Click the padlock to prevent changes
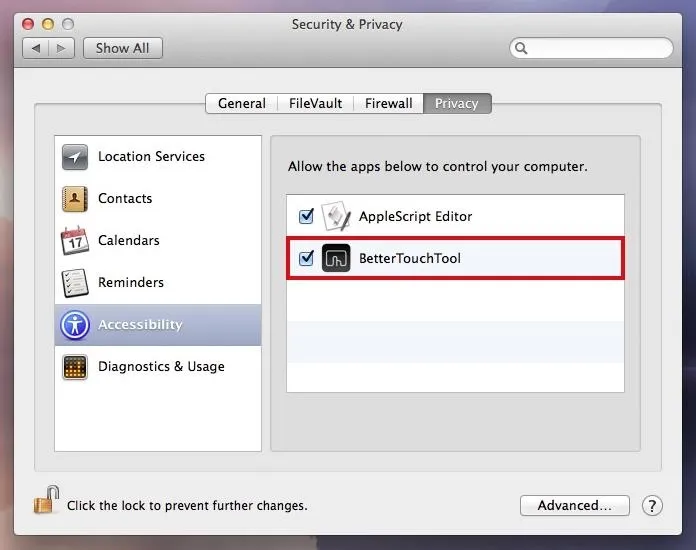Image resolution: width=696 pixels, height=550 pixels. point(47,500)
